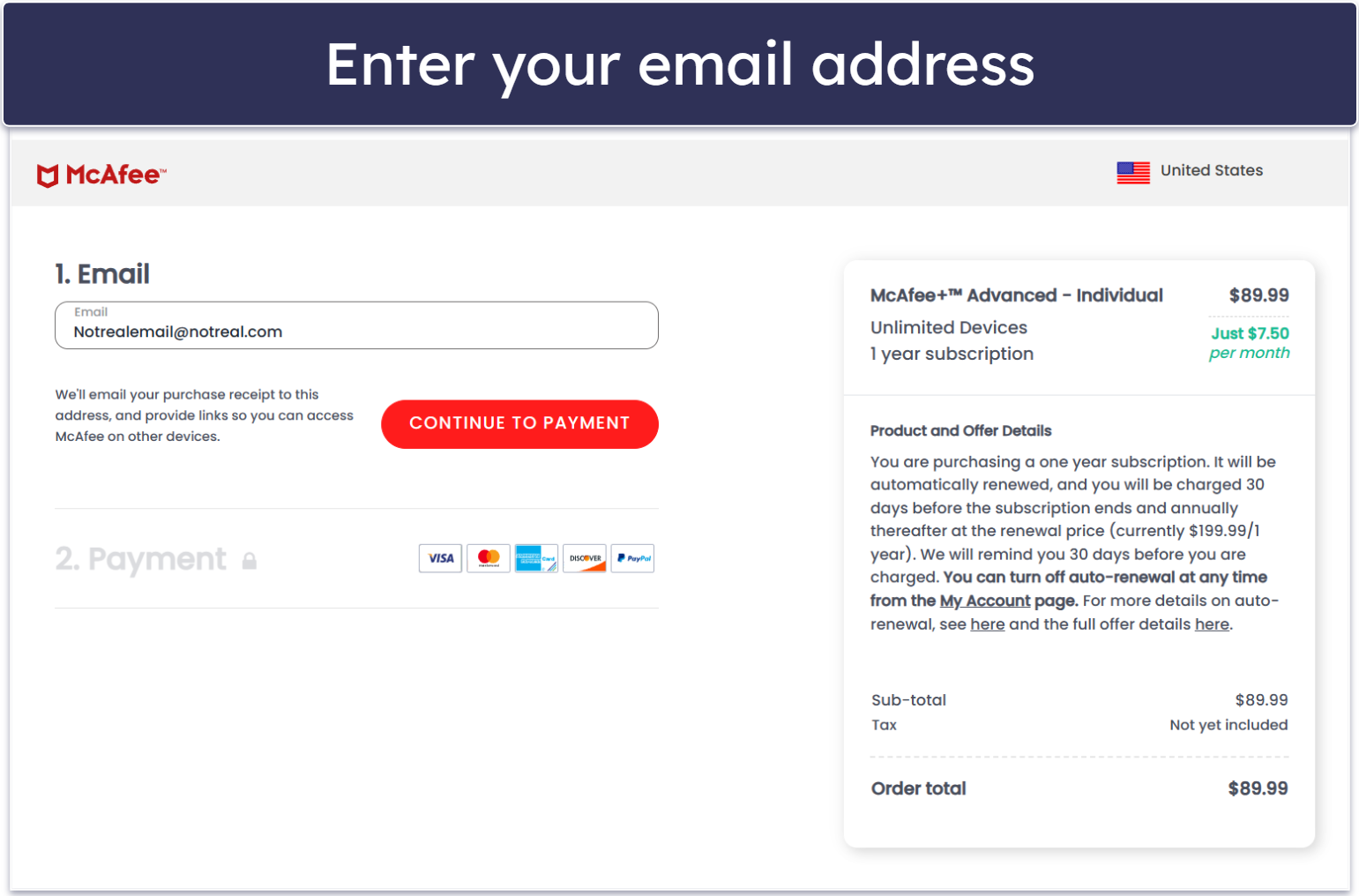Click the lock icon beside Payment
1359x896 pixels.
click(x=250, y=560)
